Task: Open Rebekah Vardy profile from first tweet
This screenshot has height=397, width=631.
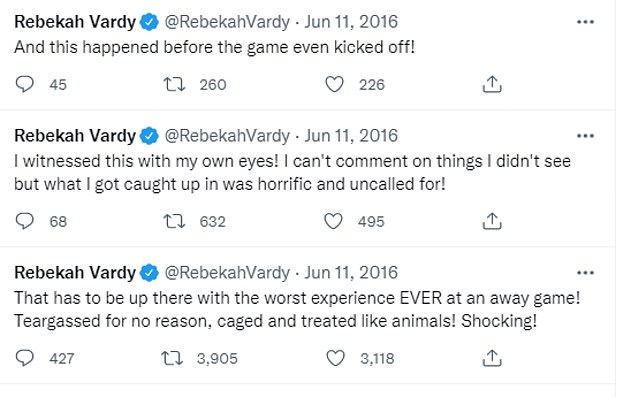Action: [75, 22]
